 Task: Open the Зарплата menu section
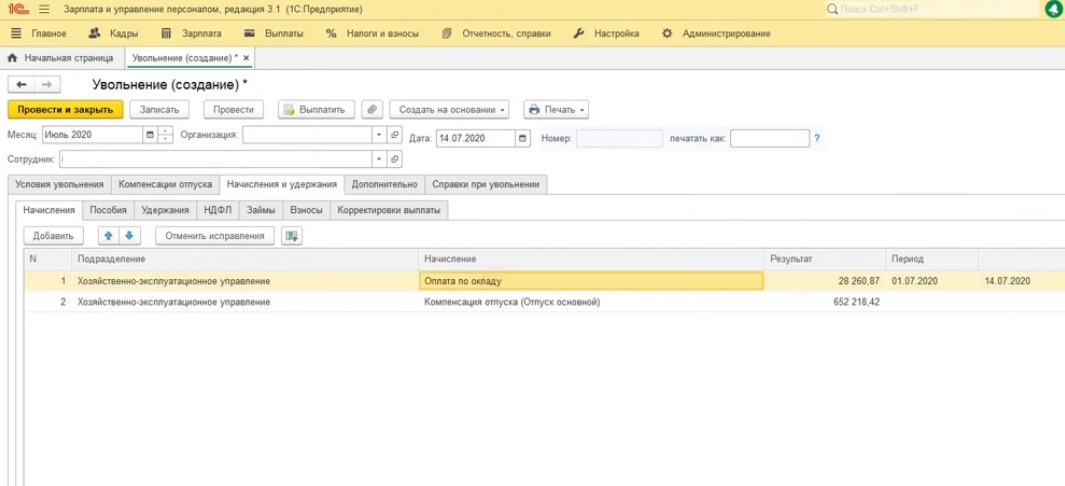tap(186, 33)
